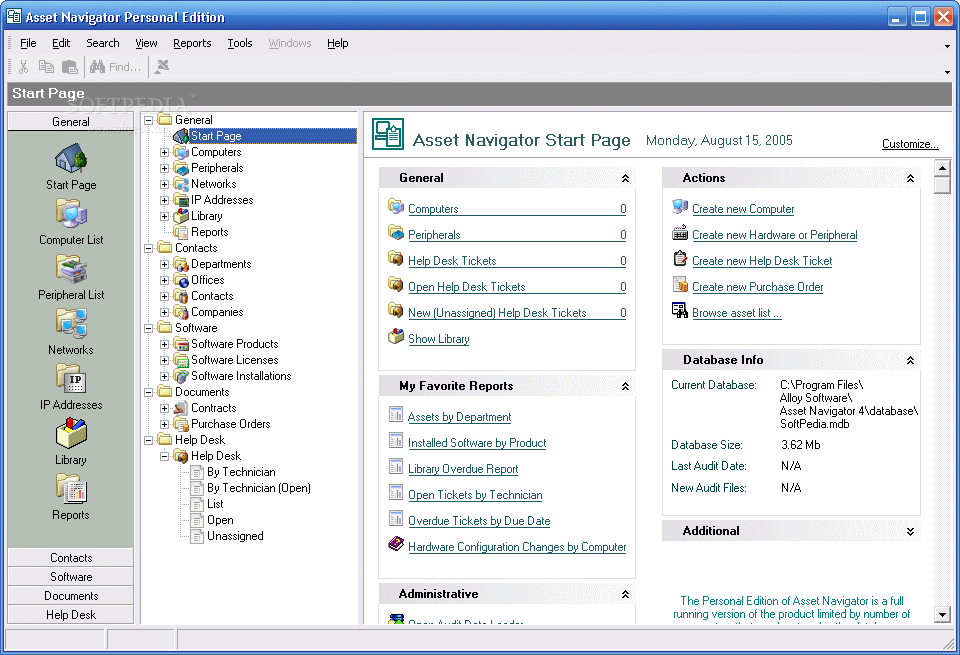The width and height of the screenshot is (960, 655).
Task: Select By Technician (Open) tree item
Action: [258, 488]
